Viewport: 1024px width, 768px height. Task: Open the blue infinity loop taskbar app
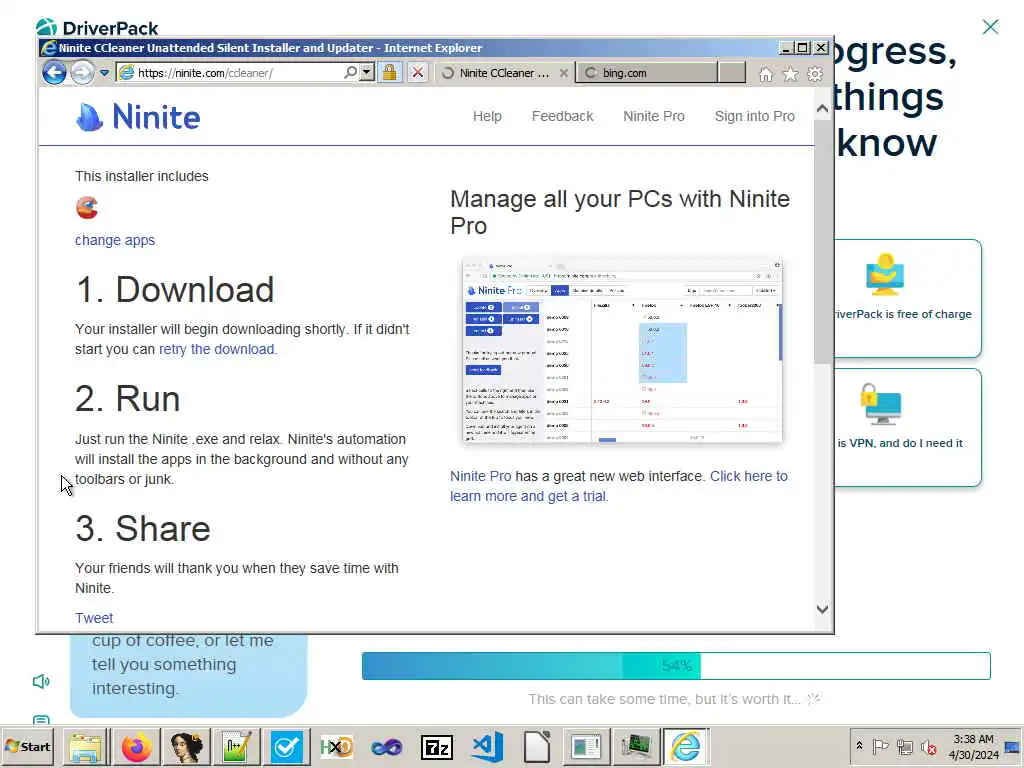coord(387,746)
